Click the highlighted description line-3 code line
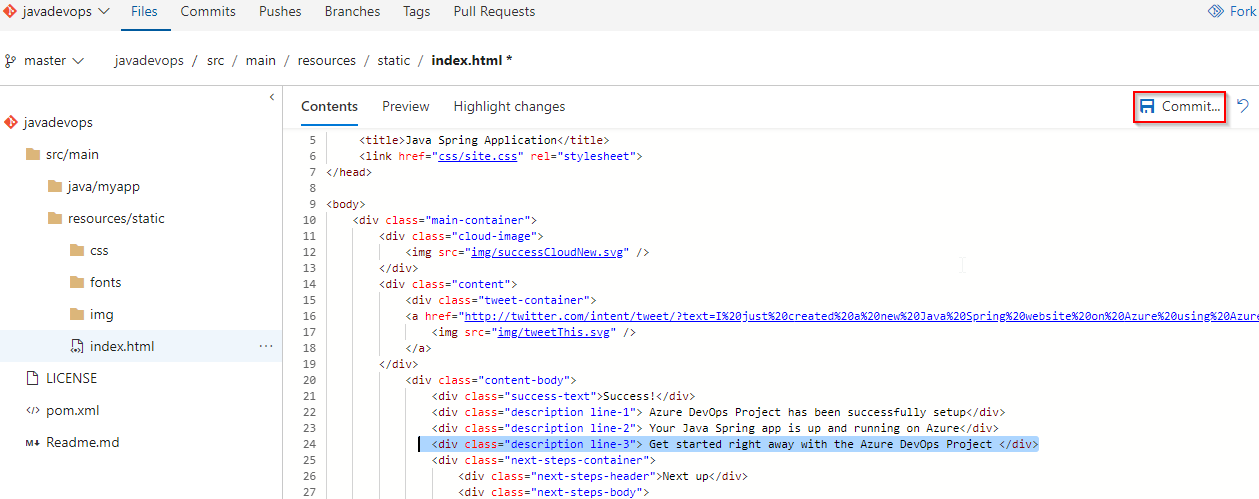The image size is (1259, 499). (x=735, y=444)
